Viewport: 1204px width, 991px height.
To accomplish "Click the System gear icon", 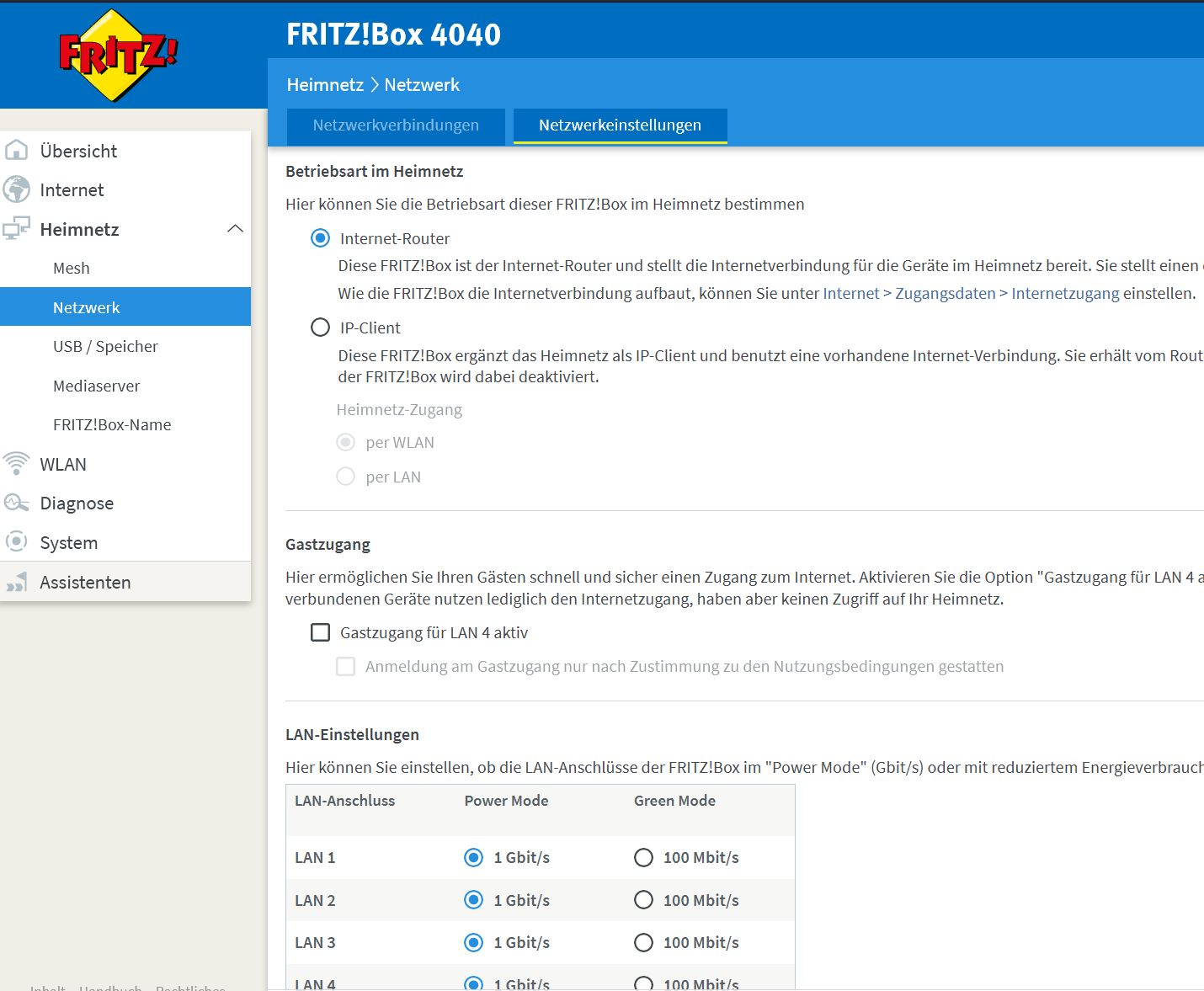I will click(16, 542).
